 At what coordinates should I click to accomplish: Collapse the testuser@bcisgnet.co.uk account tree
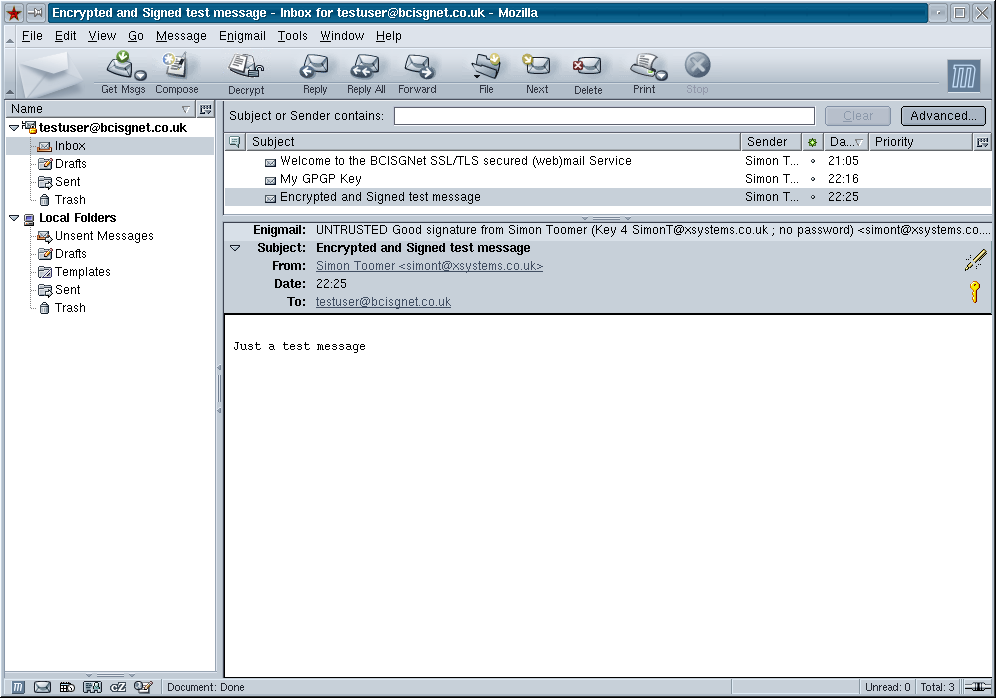pos(14,128)
